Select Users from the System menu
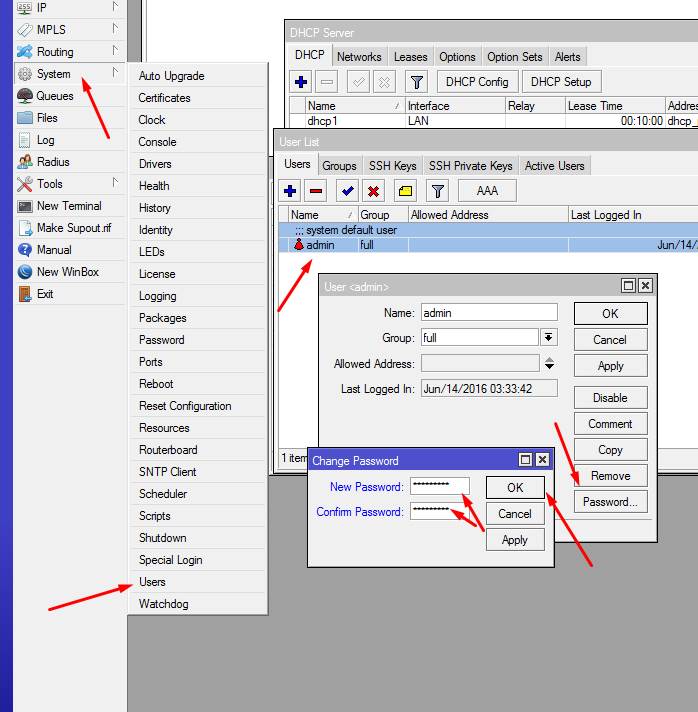Viewport: 698px width, 712px height. (152, 582)
